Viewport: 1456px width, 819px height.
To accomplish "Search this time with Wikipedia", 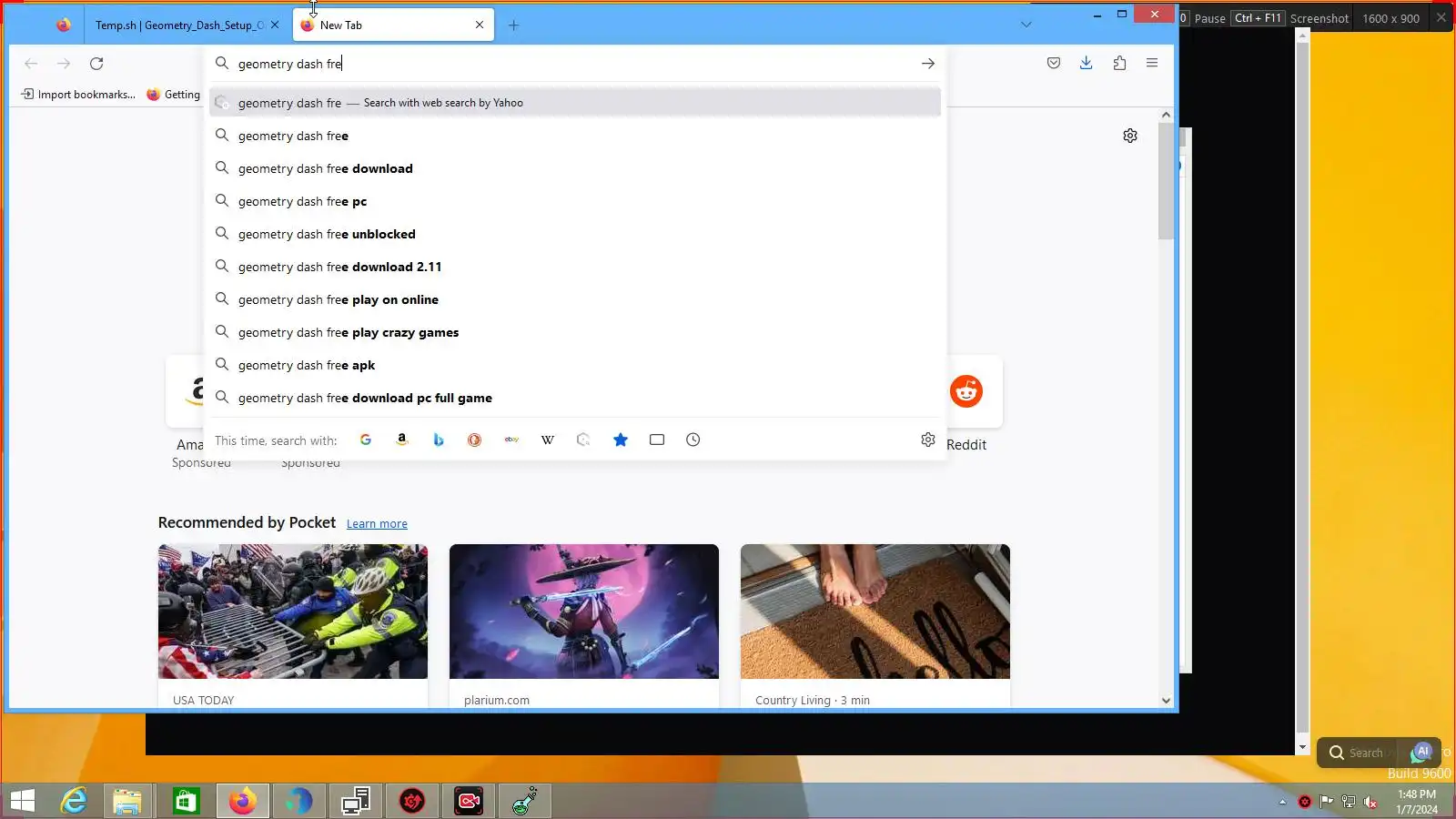I will (548, 440).
